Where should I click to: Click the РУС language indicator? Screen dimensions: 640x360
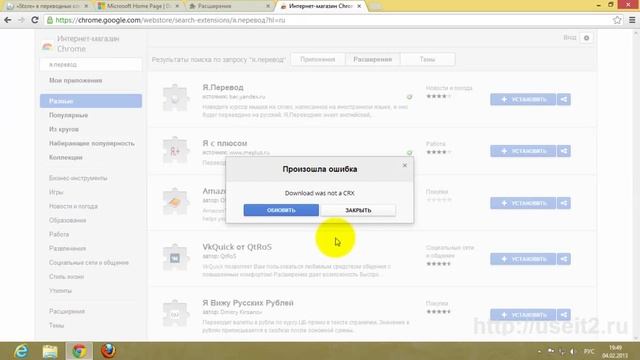click(589, 351)
